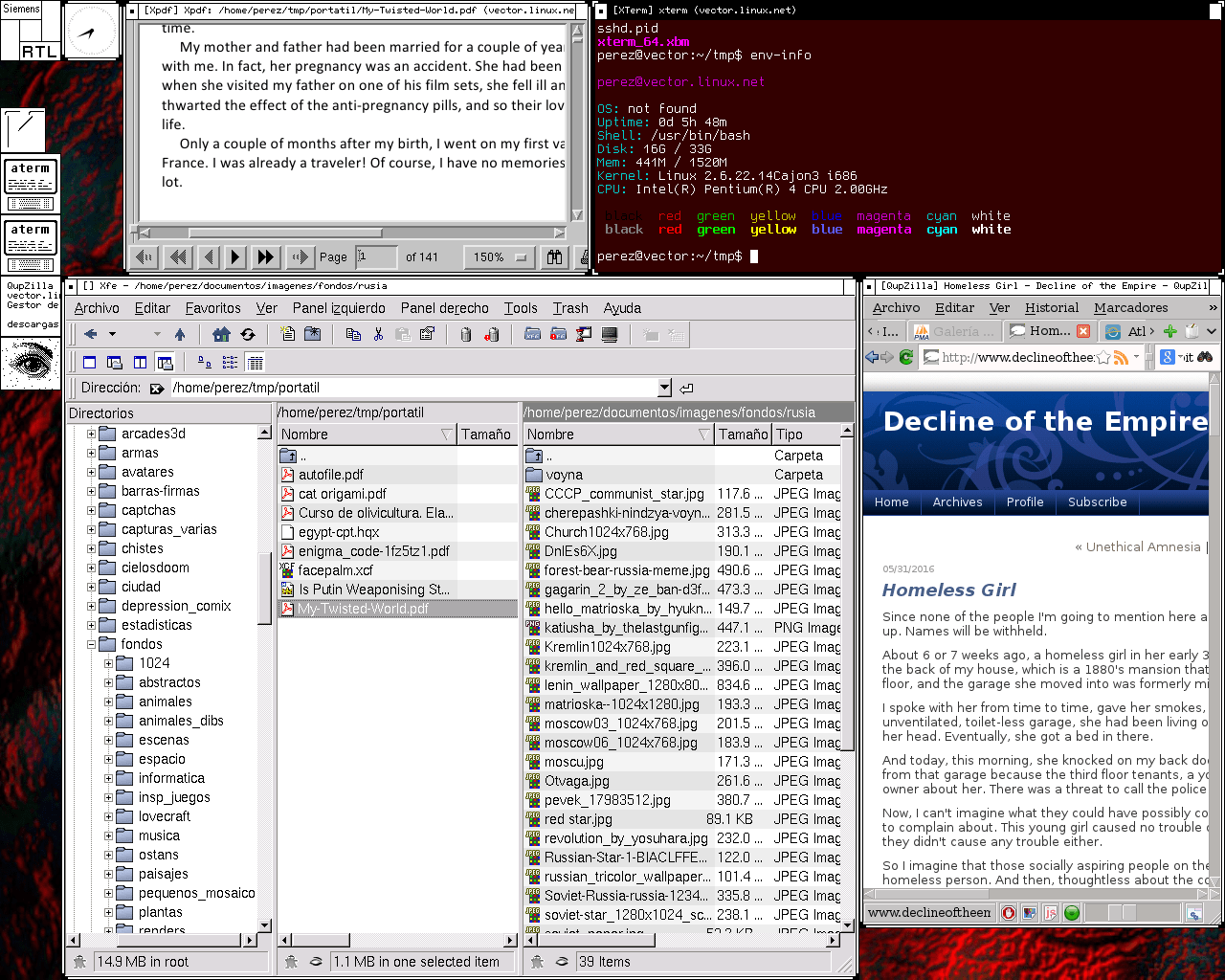Click the Archives link on the blog
The image size is (1225, 980).
pyautogui.click(x=957, y=501)
